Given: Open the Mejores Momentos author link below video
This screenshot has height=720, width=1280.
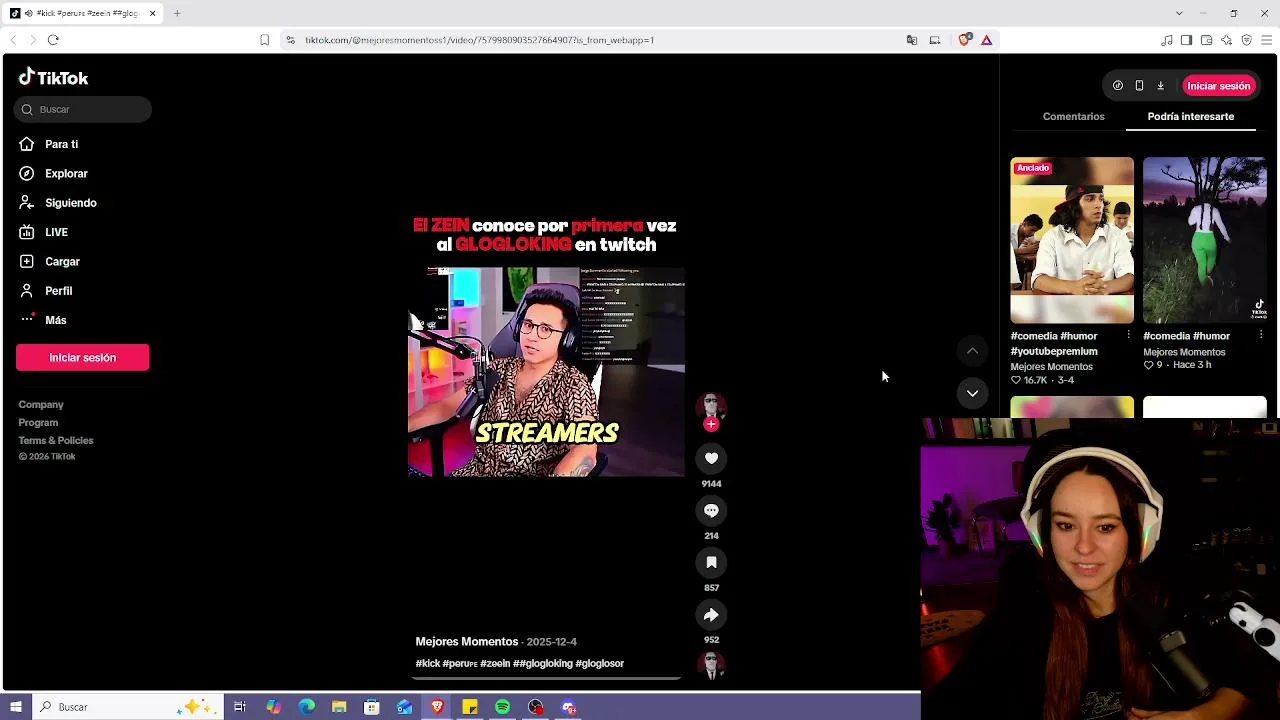Looking at the screenshot, I should [x=467, y=642].
